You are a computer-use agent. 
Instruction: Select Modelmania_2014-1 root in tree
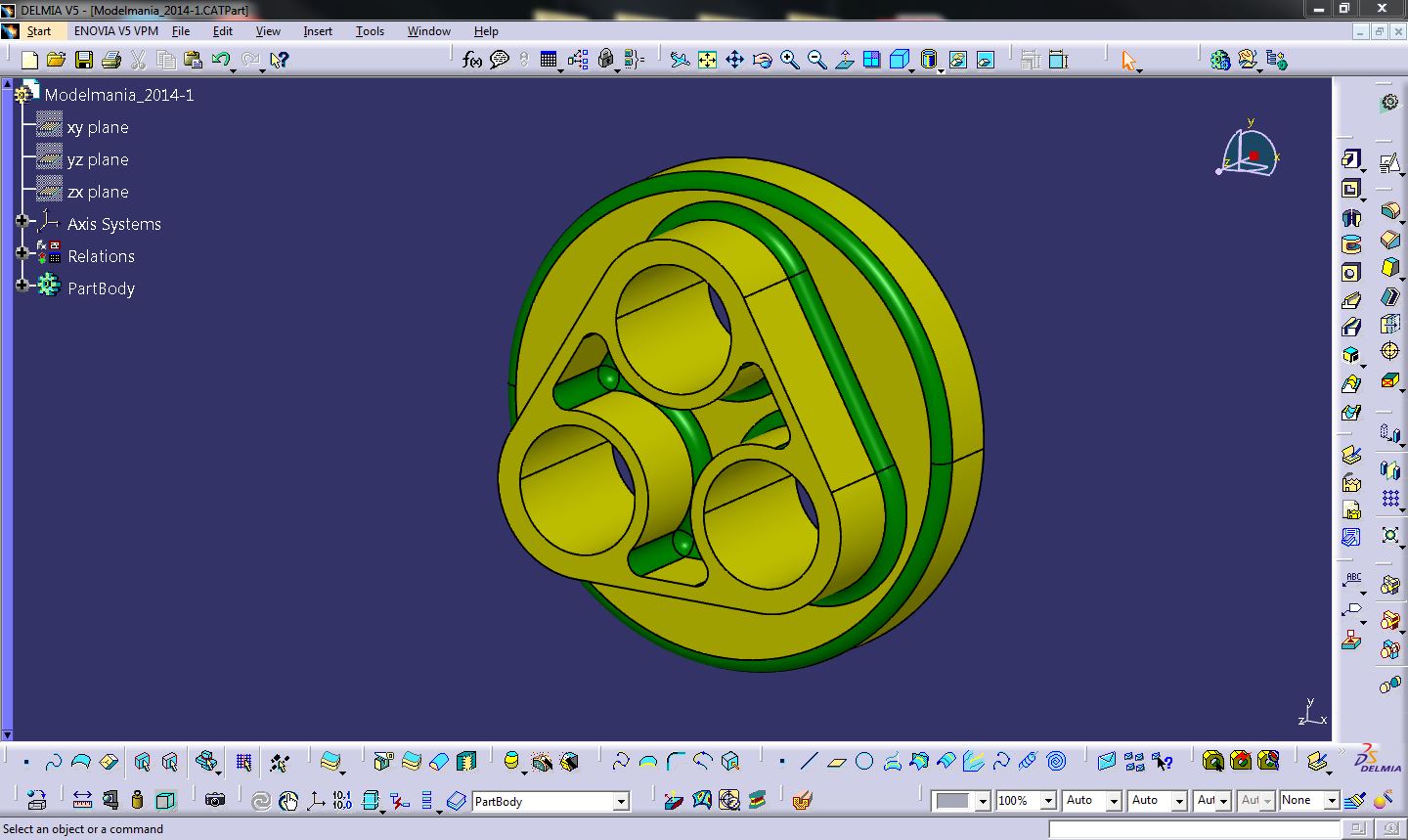click(119, 95)
